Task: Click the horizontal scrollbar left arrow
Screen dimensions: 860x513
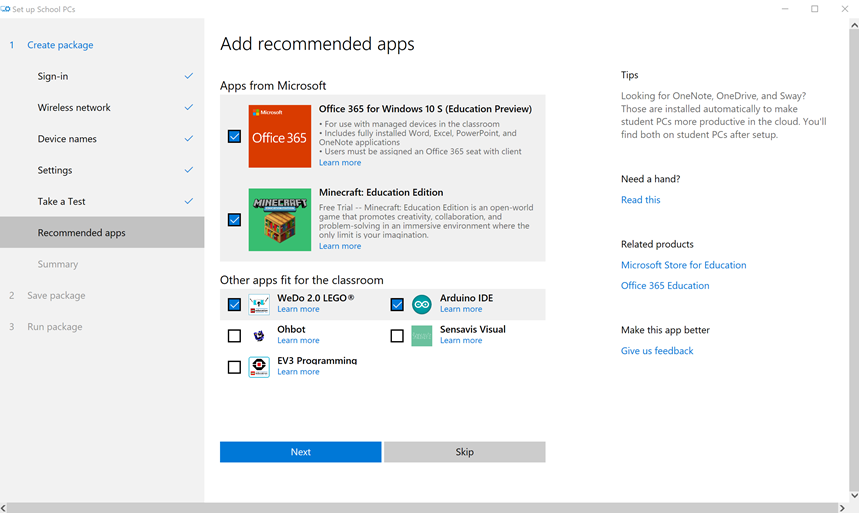Action: [x=4, y=508]
